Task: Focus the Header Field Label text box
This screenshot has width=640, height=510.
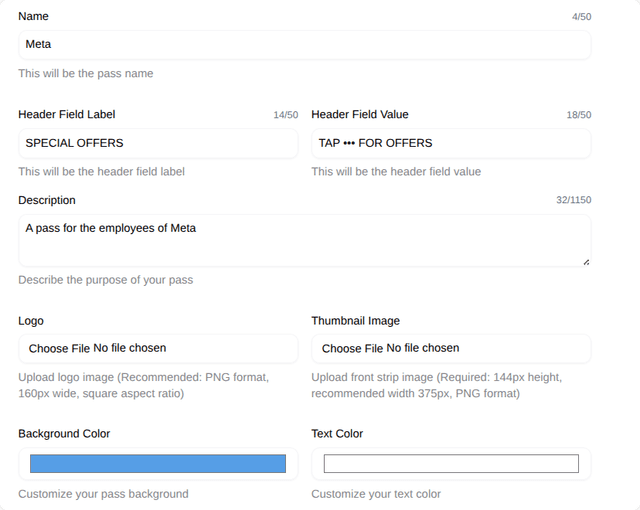Action: tap(158, 143)
